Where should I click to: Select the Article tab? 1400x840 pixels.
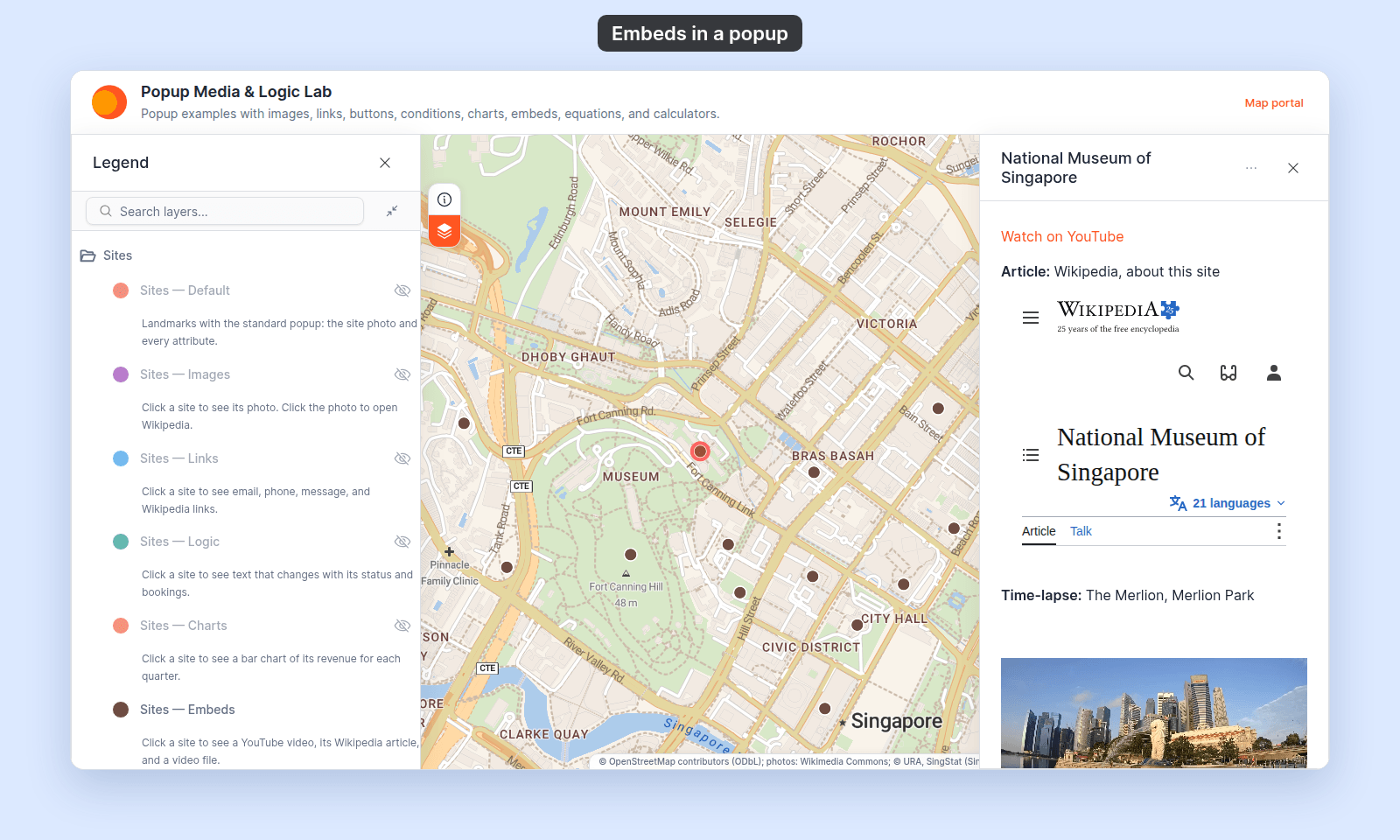pos(1039,531)
